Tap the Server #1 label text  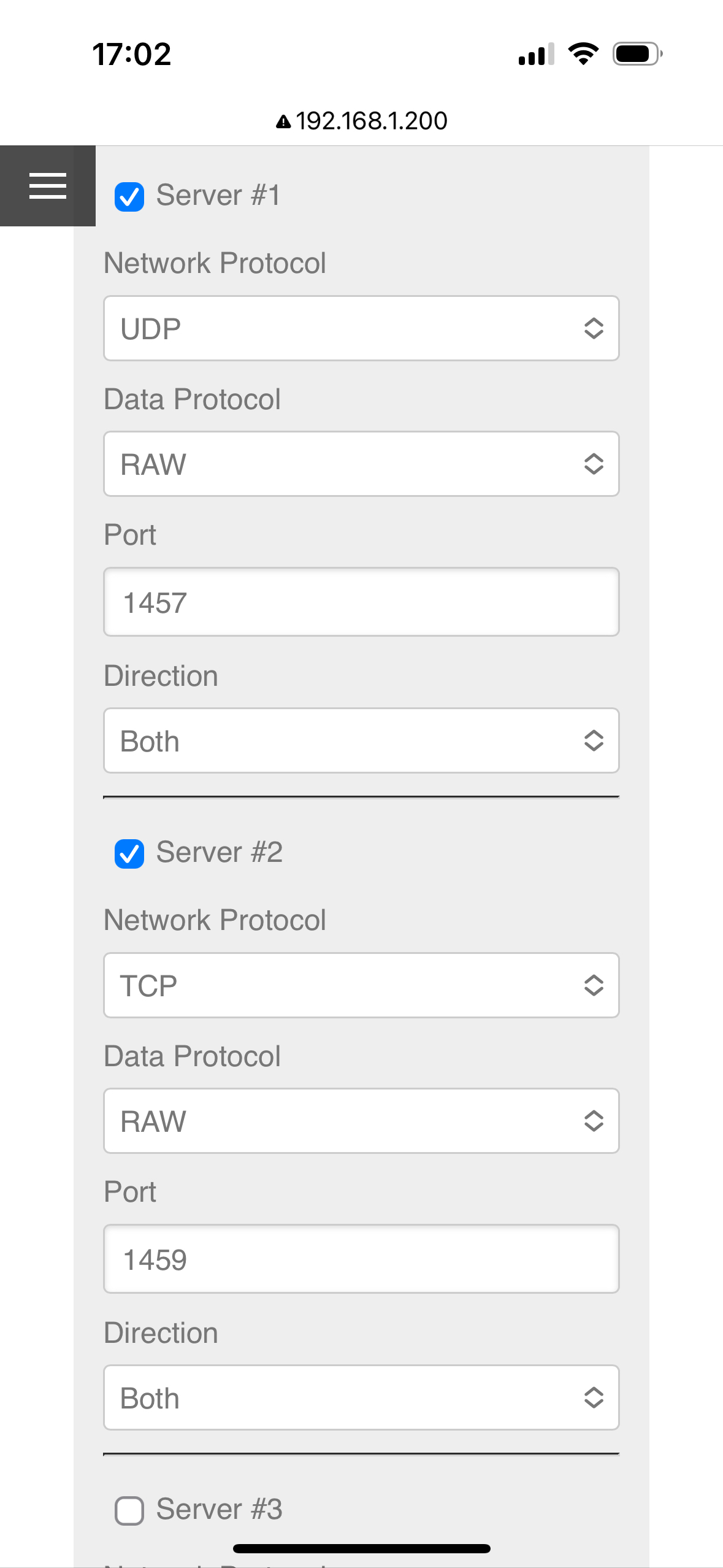(x=218, y=196)
